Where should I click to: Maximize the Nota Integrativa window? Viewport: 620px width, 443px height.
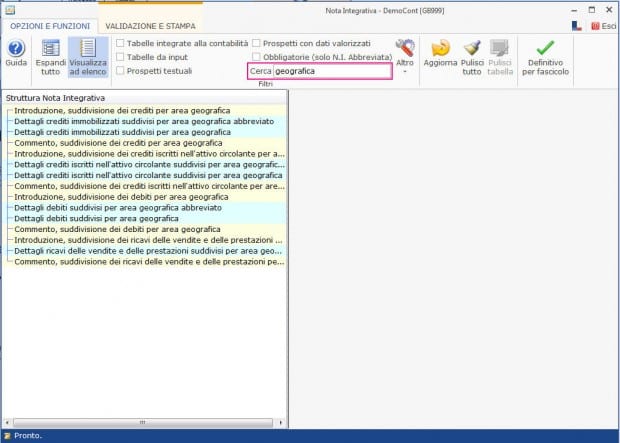coord(592,10)
